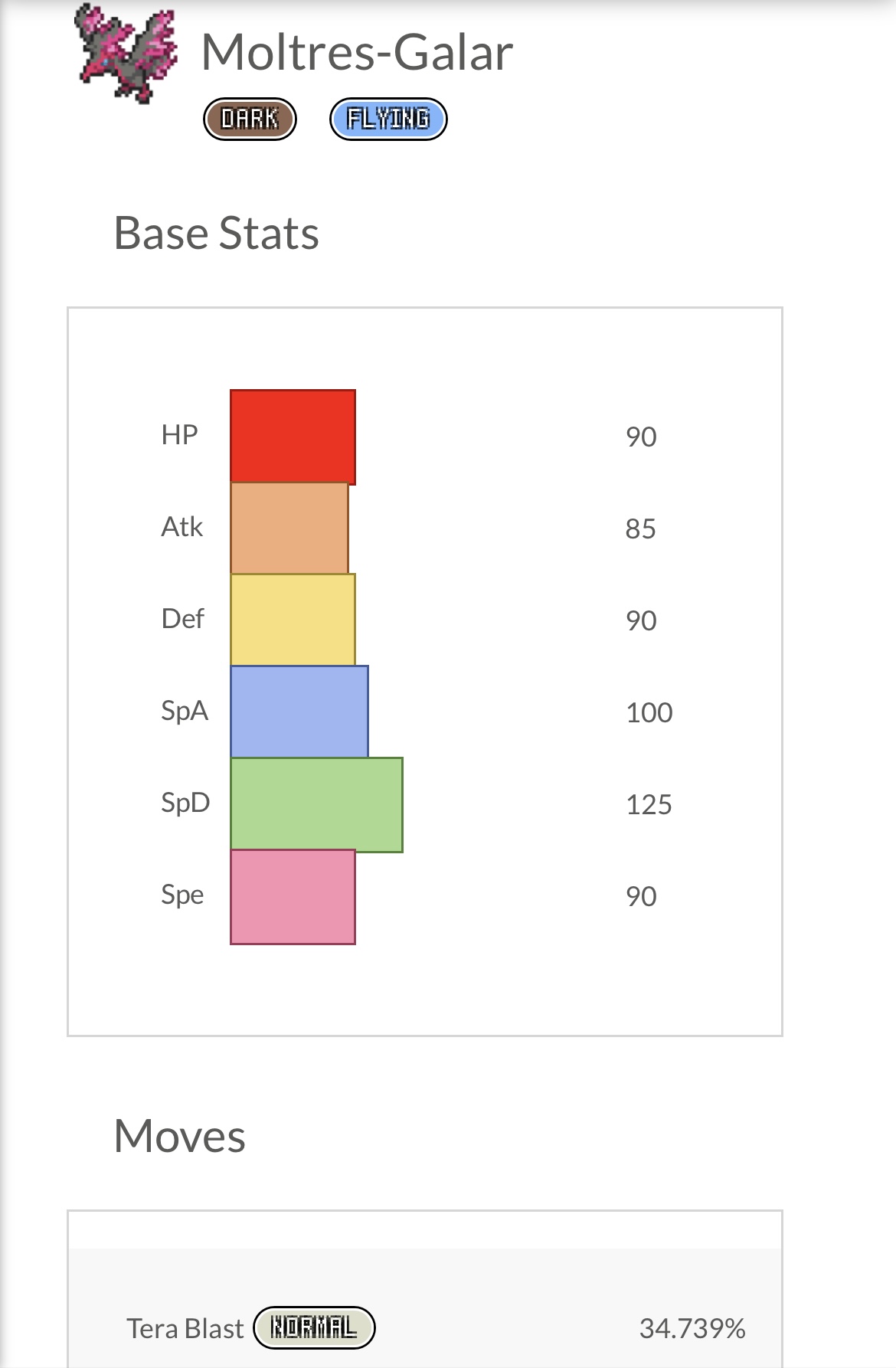
Task: Click the Base Stats heading
Action: click(216, 233)
